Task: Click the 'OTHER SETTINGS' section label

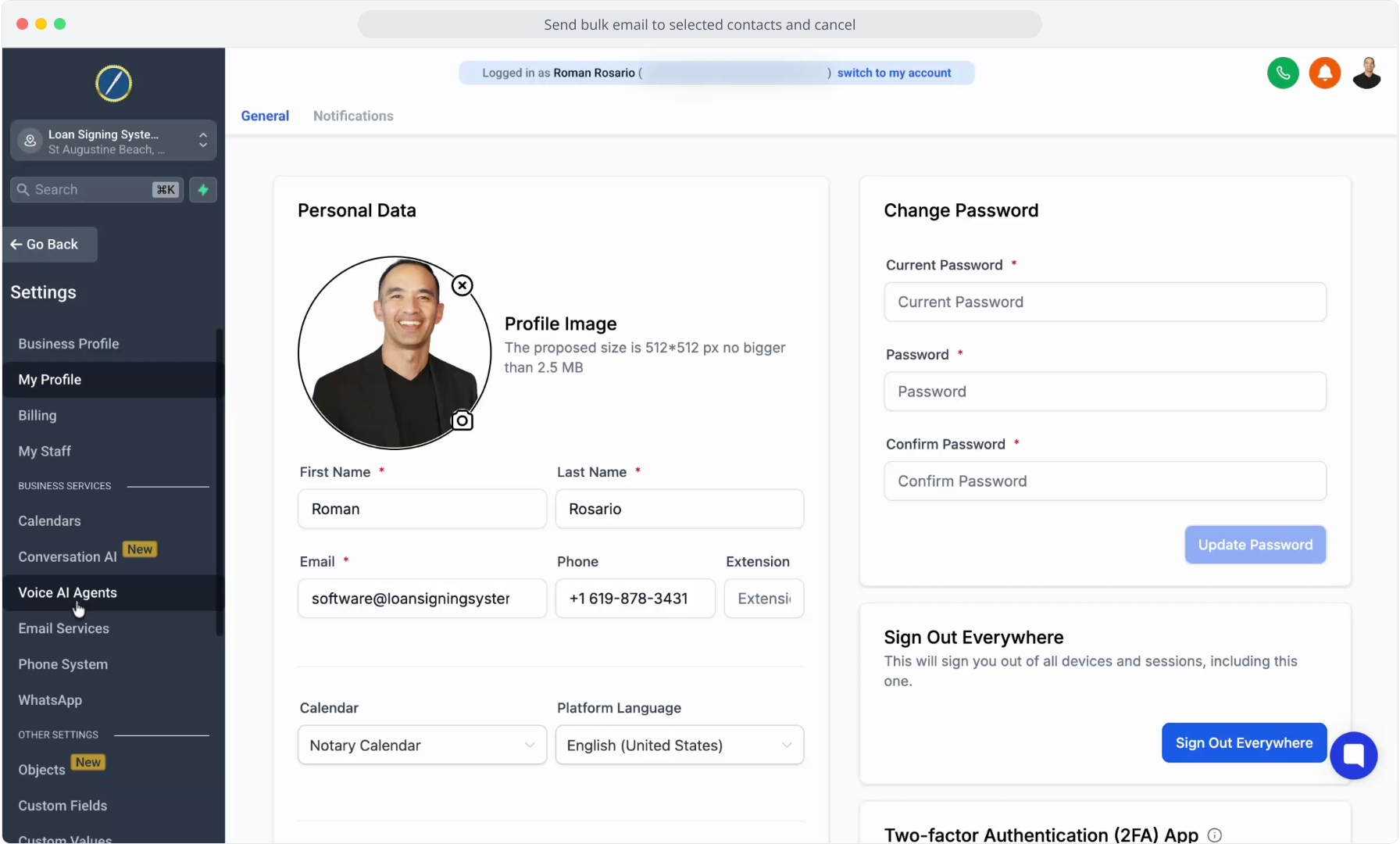Action: (59, 735)
